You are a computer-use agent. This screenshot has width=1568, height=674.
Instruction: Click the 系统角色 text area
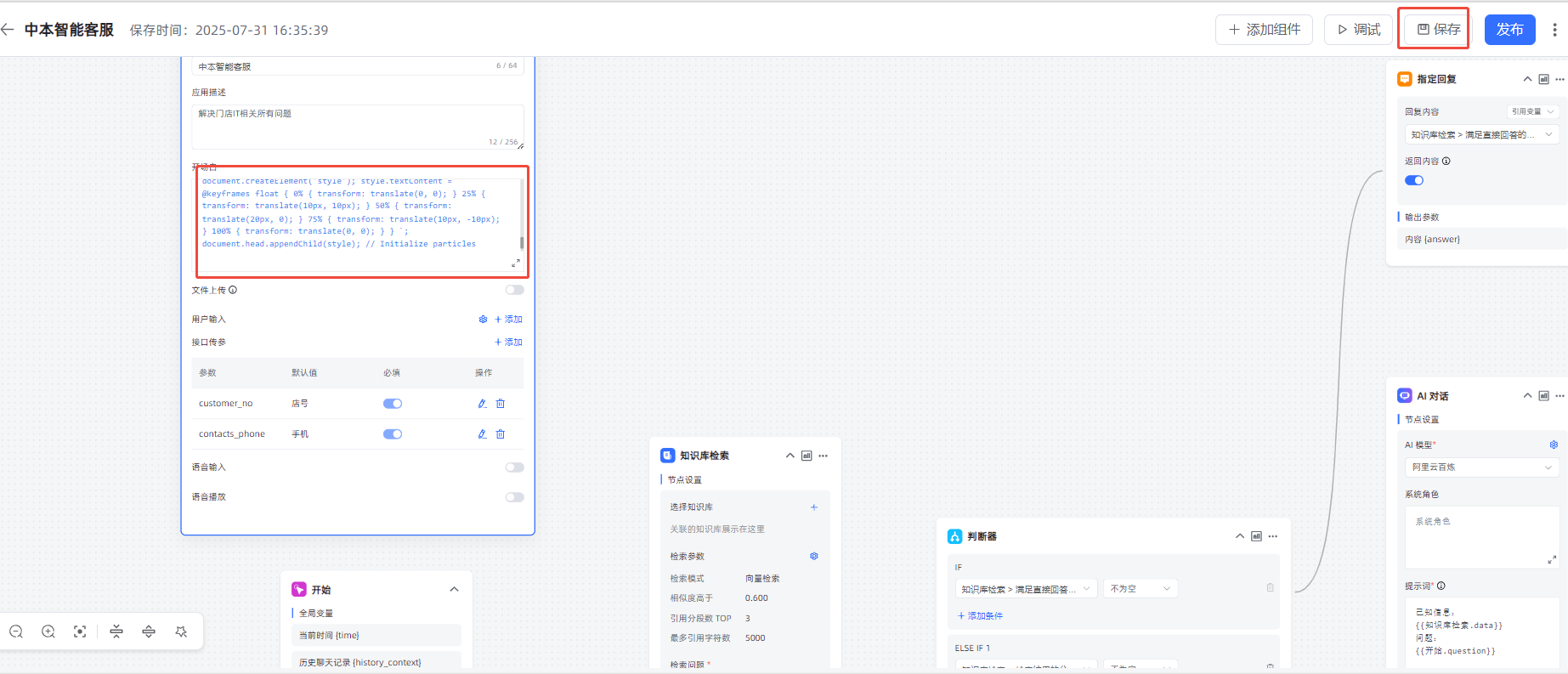click(1482, 537)
